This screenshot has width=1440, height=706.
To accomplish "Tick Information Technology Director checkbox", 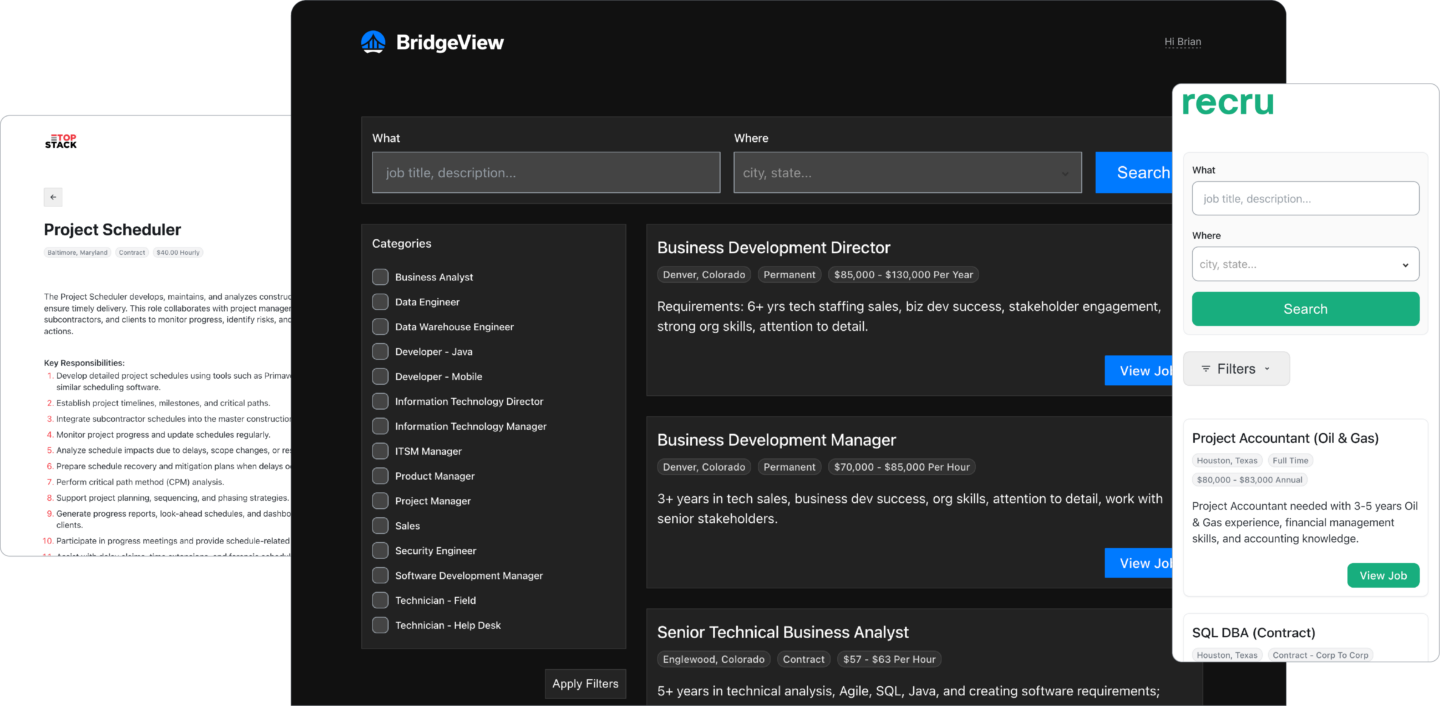I will coord(380,401).
